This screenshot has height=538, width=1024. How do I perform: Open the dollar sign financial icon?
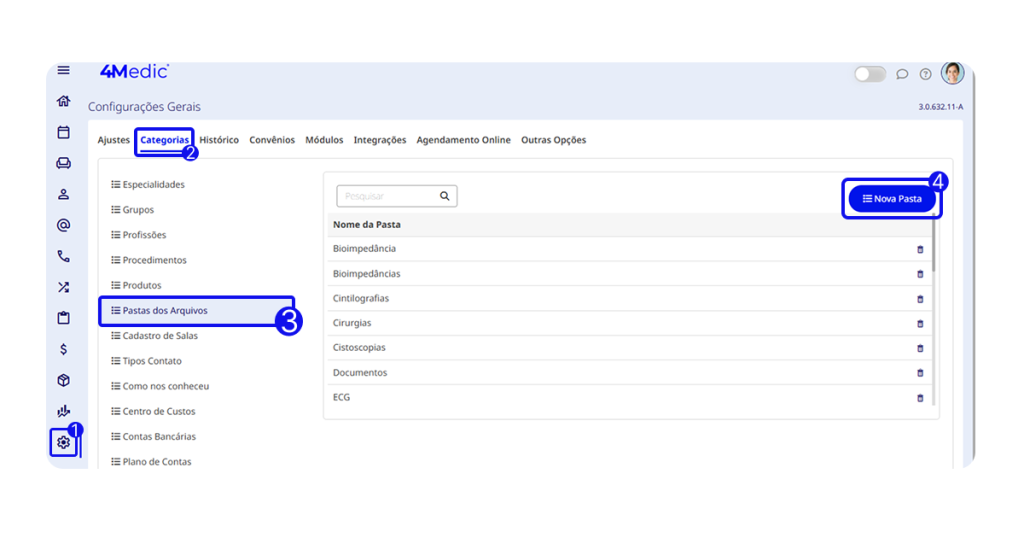pos(64,349)
